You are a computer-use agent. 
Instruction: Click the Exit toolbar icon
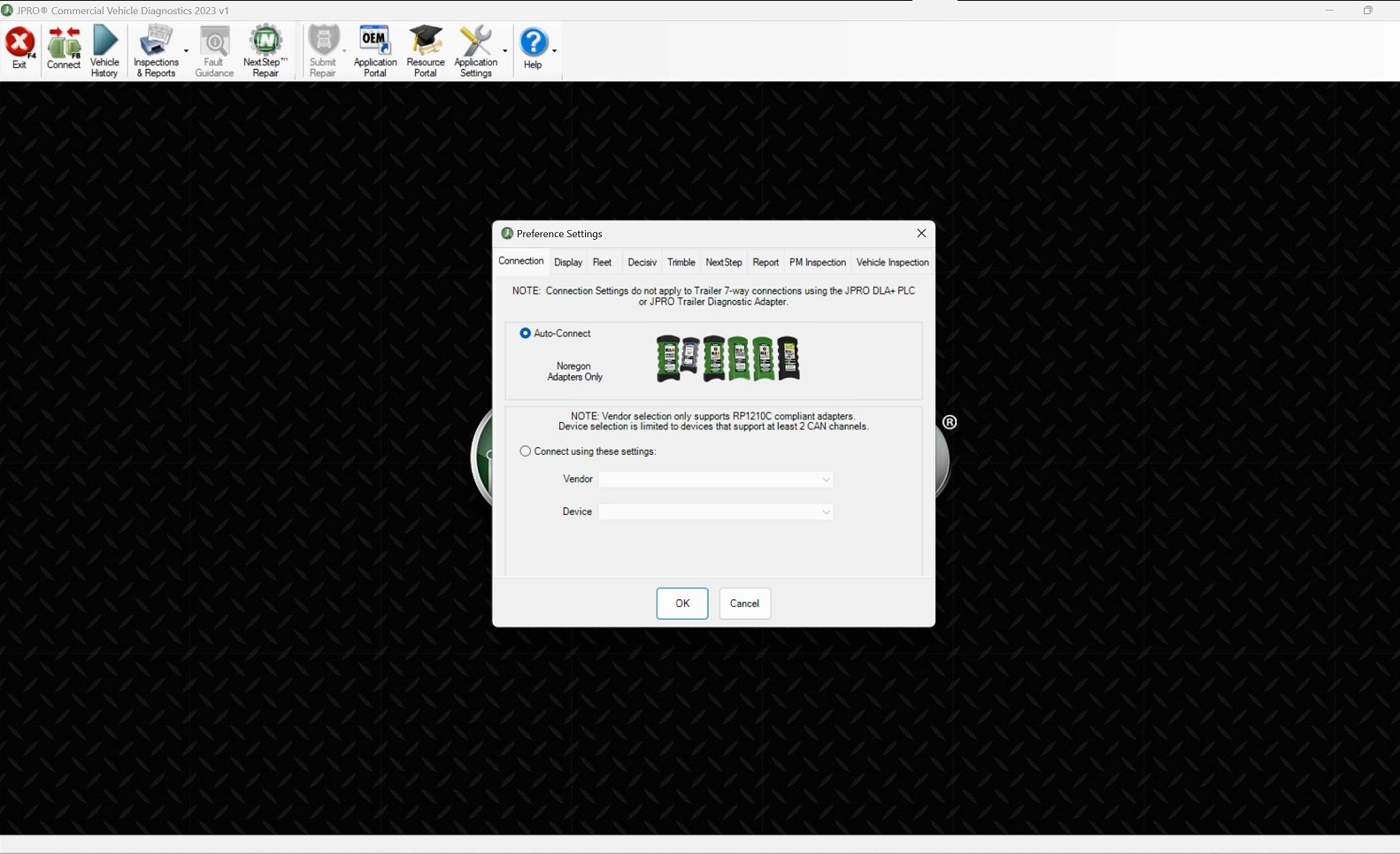[x=19, y=50]
